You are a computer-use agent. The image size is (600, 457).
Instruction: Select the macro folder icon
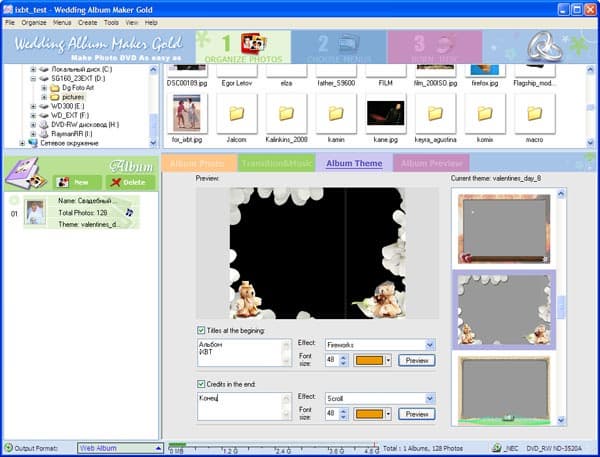pyautogui.click(x=535, y=113)
